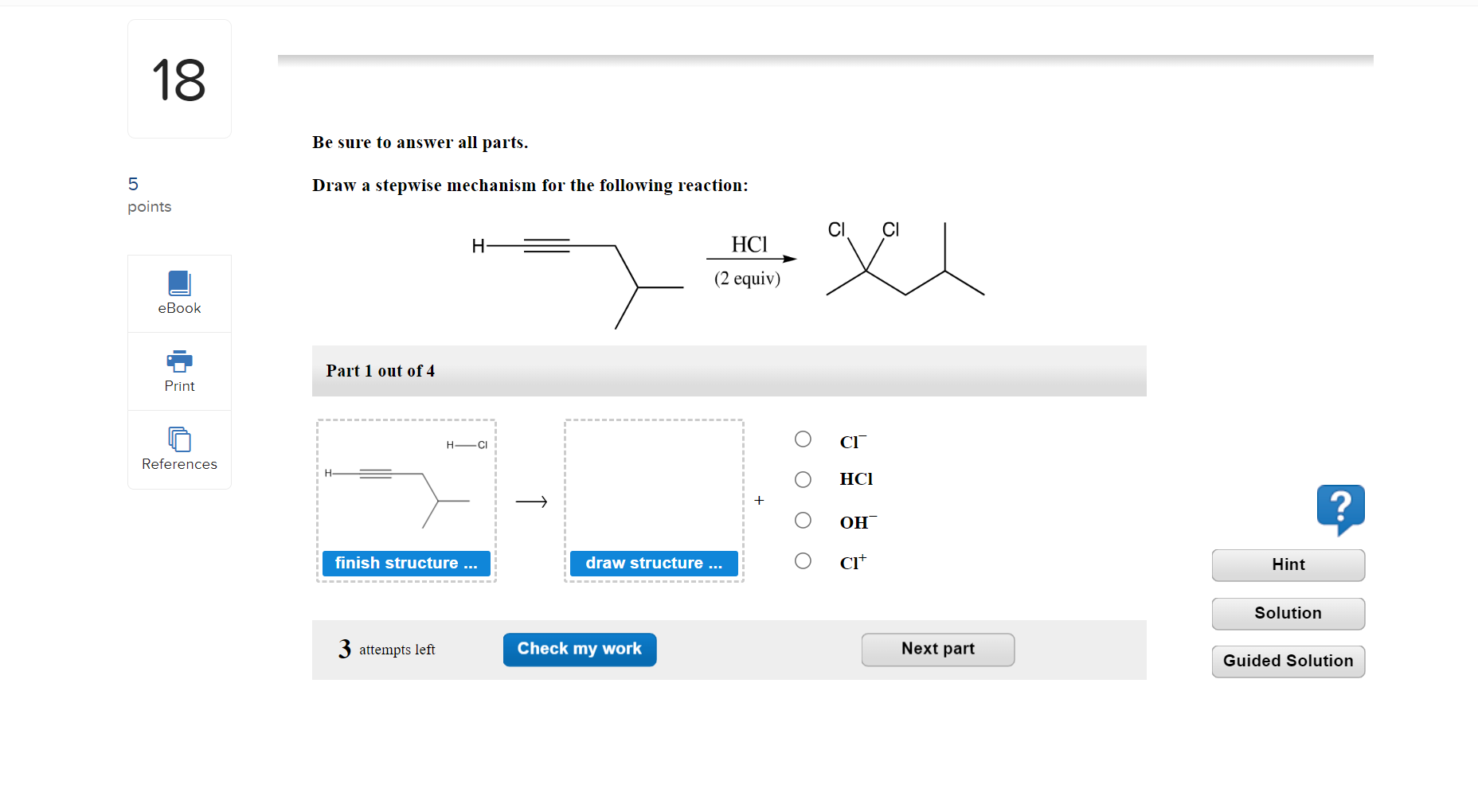Click the stacked pages References icon
This screenshot has width=1478, height=812.
(178, 437)
